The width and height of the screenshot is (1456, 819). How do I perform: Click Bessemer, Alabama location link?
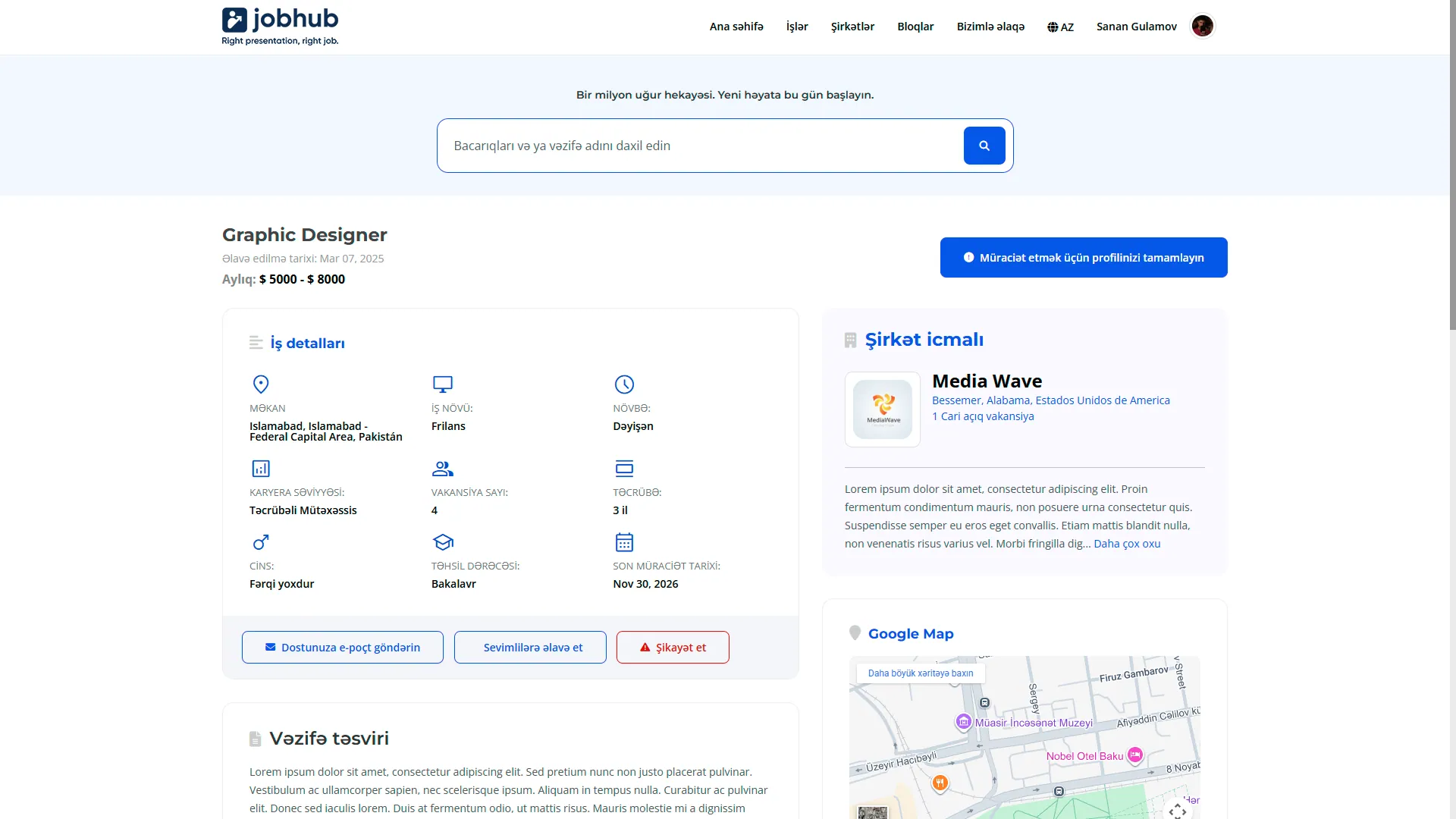pos(1050,400)
